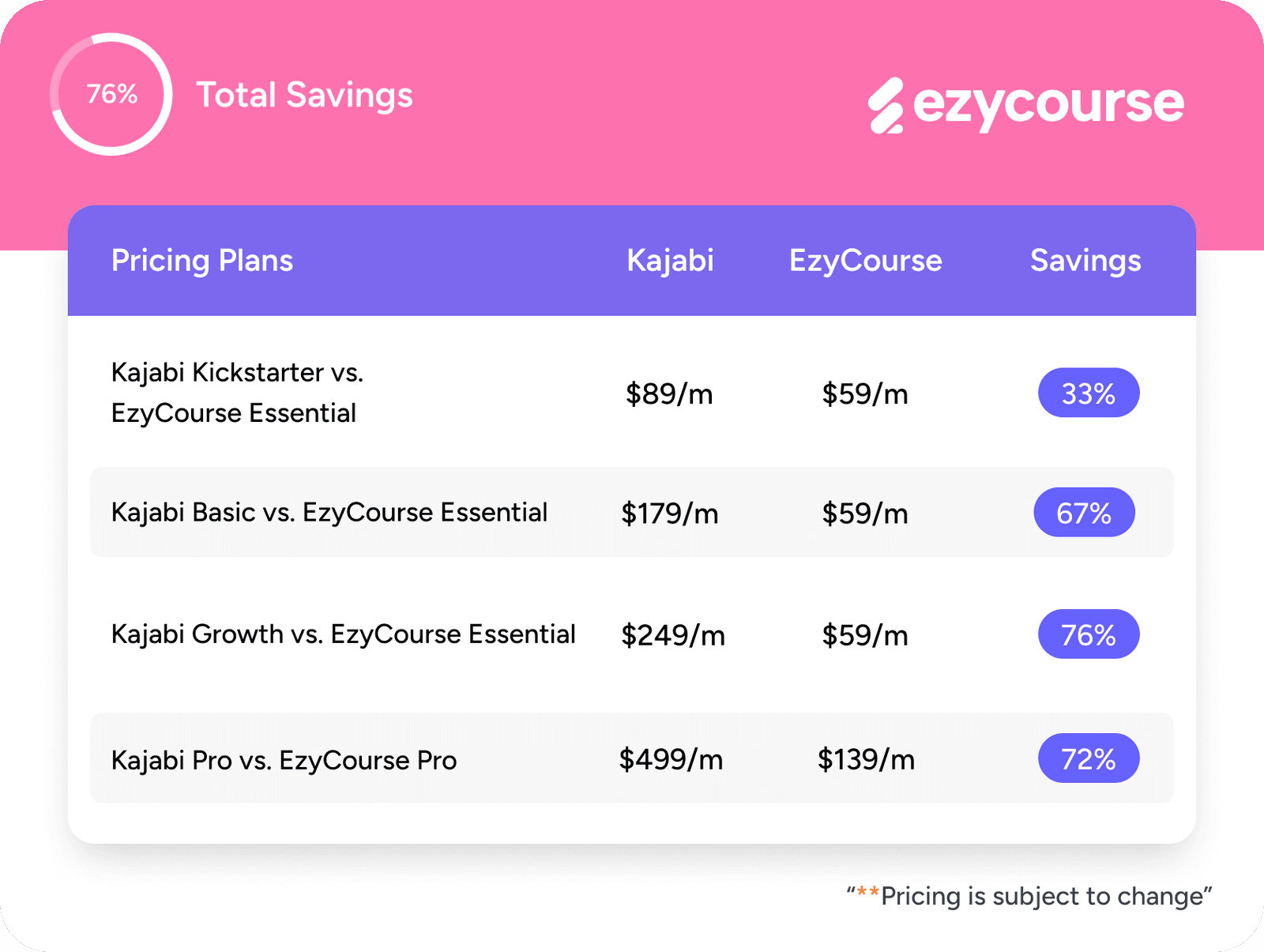
Task: Click the Savings column header
Action: 1085,261
